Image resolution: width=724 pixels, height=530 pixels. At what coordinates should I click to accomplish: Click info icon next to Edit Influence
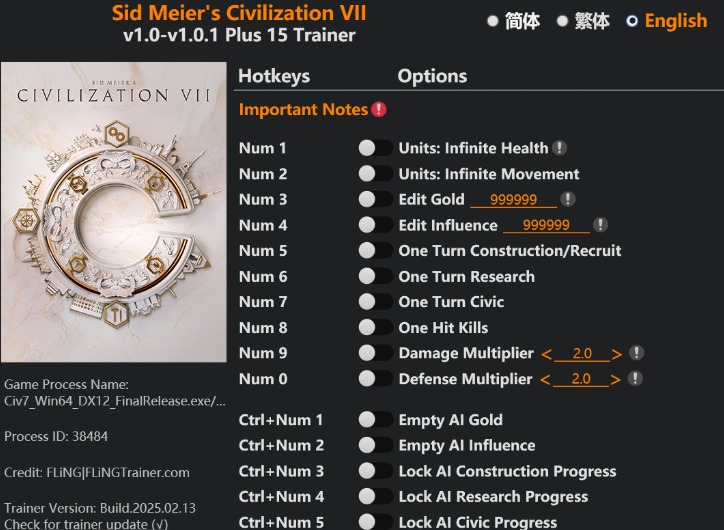pyautogui.click(x=600, y=225)
